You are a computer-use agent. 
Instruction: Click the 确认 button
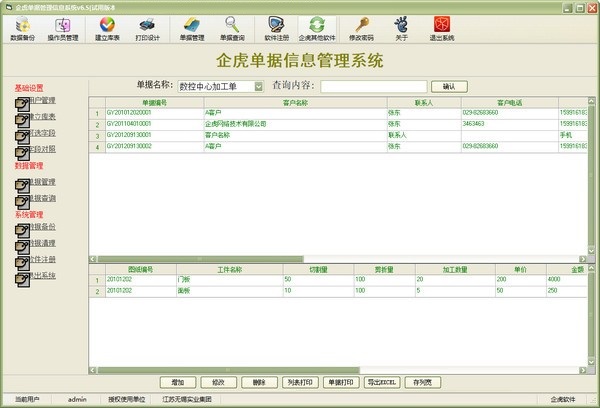click(449, 86)
